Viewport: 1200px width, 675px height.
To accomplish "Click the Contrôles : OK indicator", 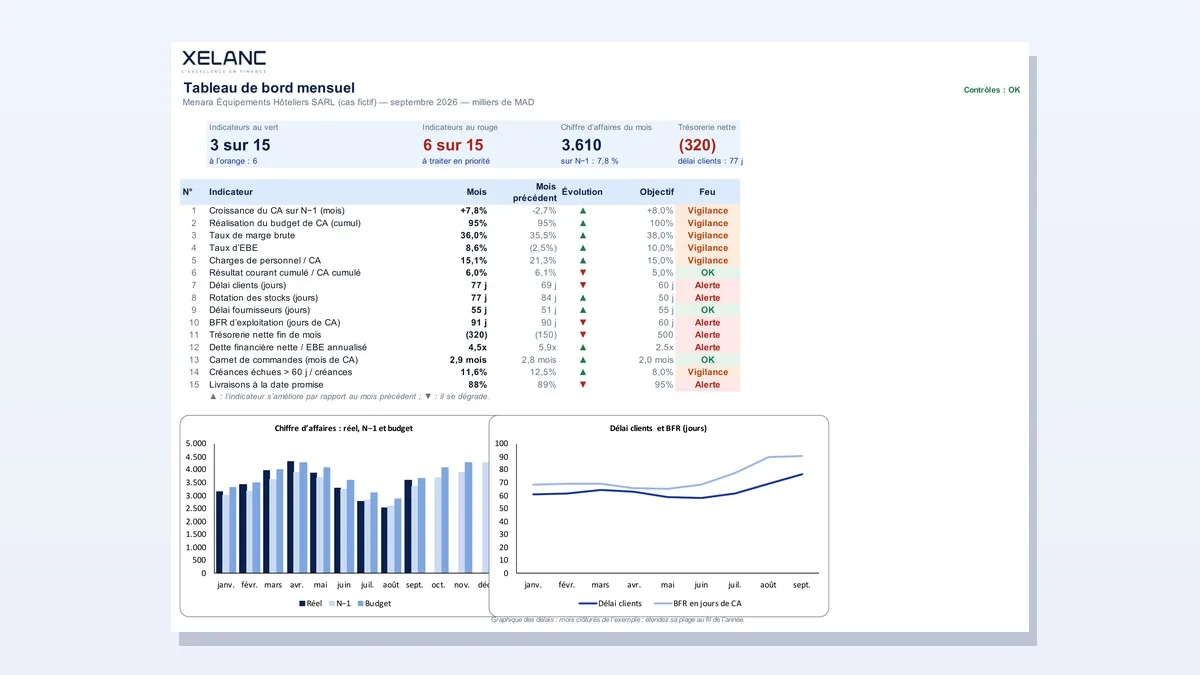I will (992, 90).
